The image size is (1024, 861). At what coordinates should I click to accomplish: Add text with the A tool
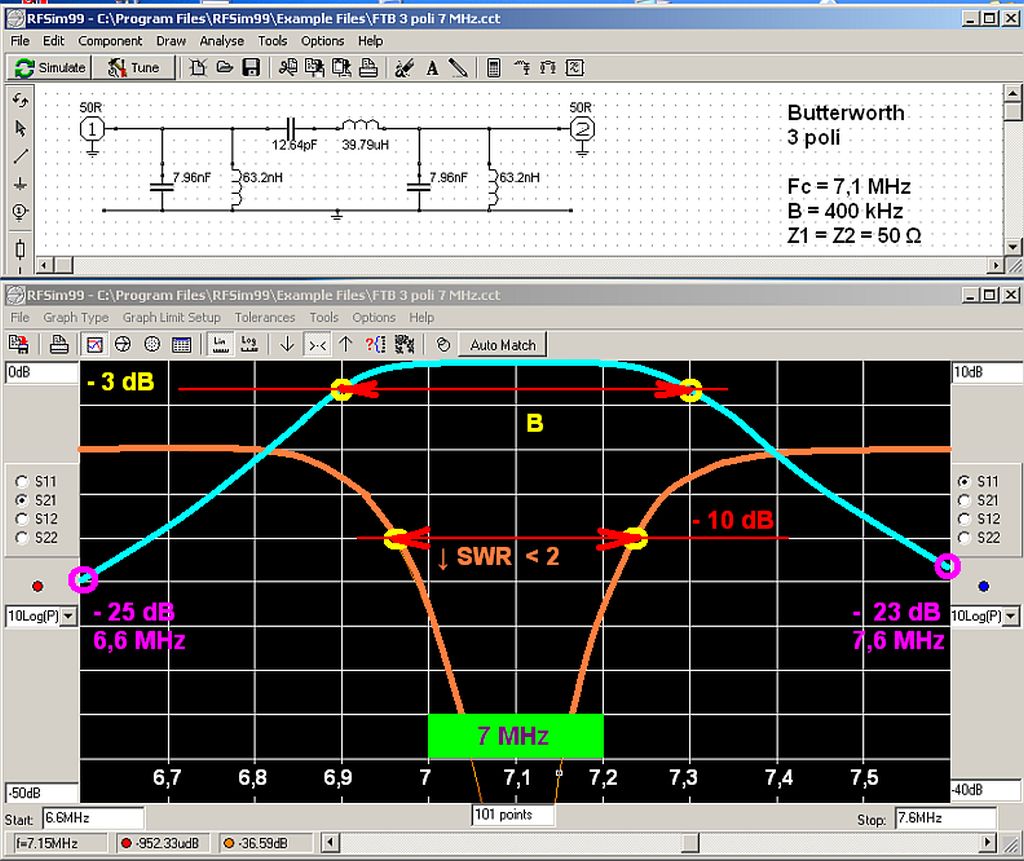pos(432,67)
